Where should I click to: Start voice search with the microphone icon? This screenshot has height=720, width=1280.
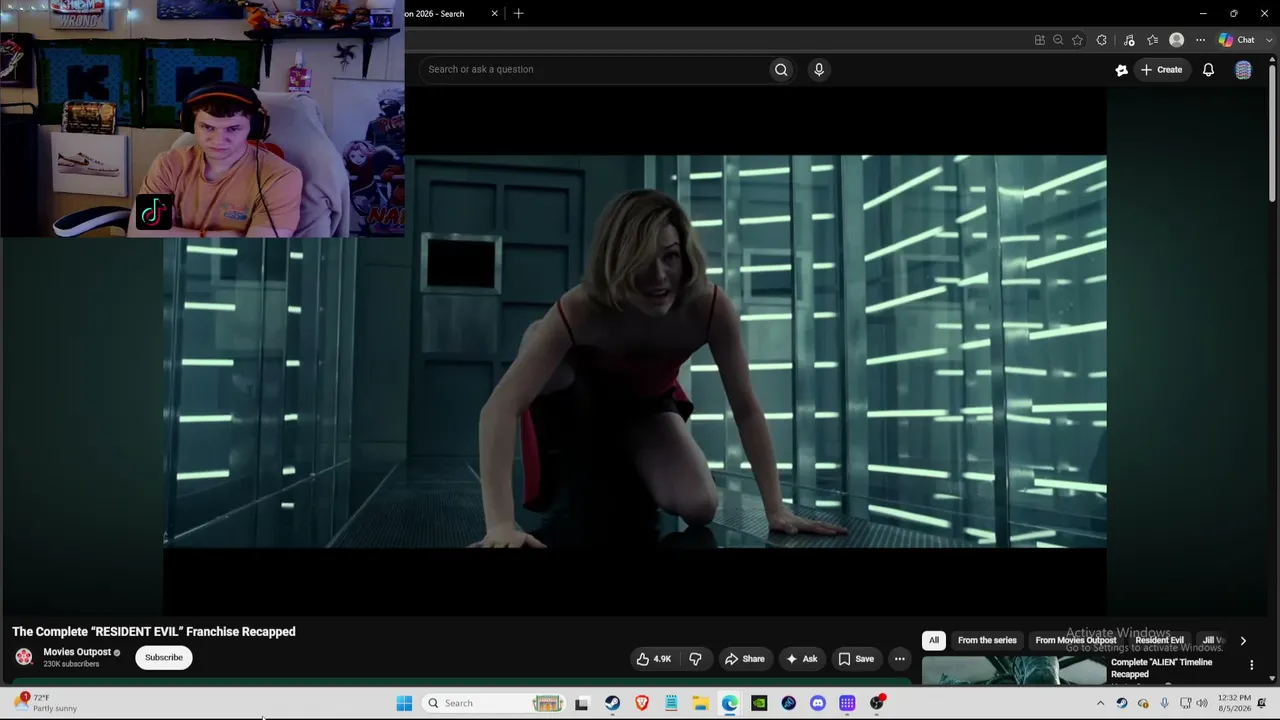[819, 69]
